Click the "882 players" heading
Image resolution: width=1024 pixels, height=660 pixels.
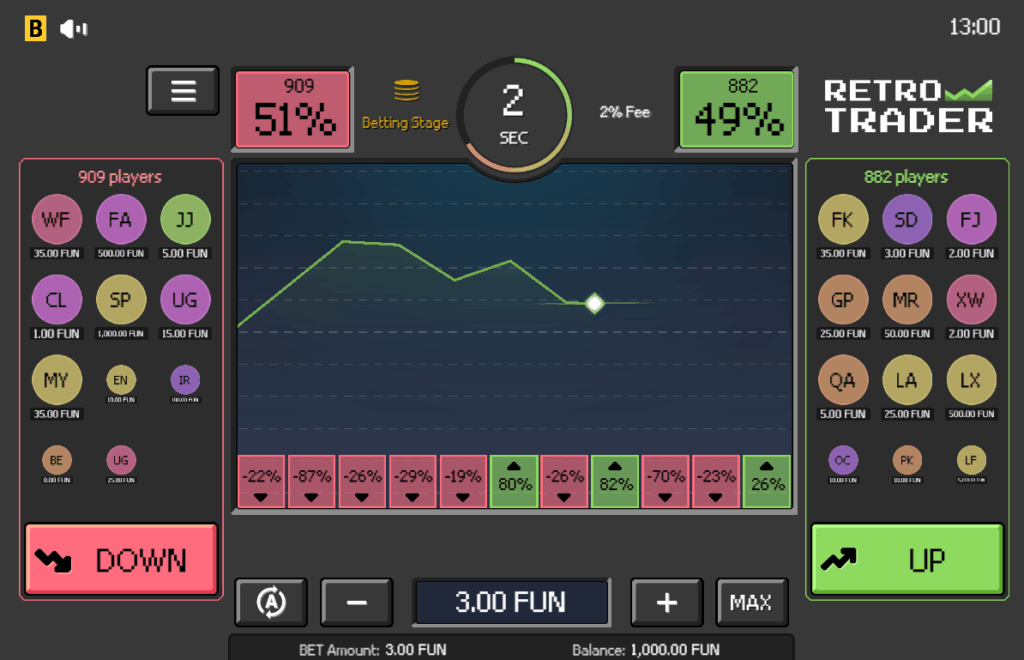(x=906, y=177)
